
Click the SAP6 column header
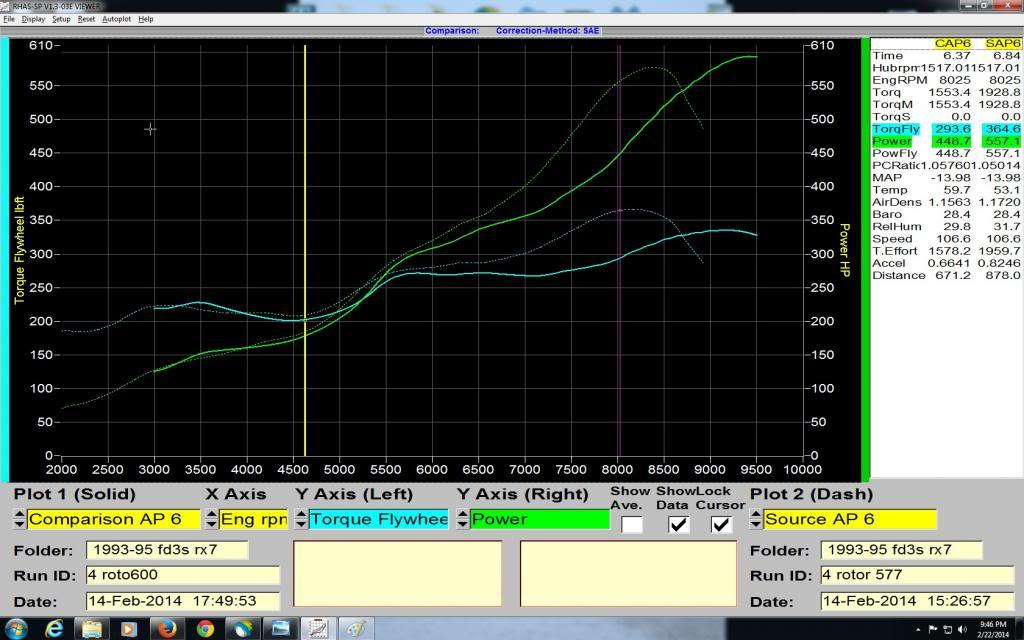pyautogui.click(x=1002, y=43)
